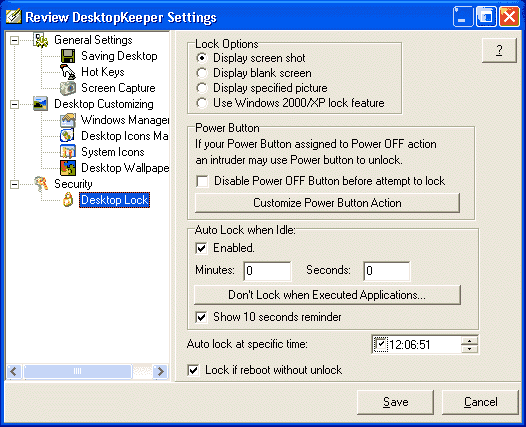Collapse the Security tree node
This screenshot has height=427, width=526.
(x=14, y=184)
